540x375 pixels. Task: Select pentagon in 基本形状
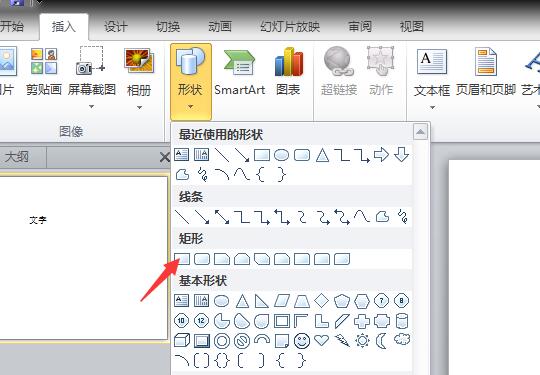pos(342,301)
